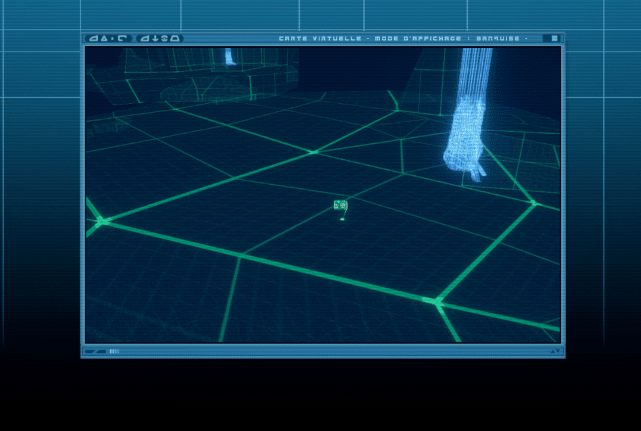The width and height of the screenshot is (641, 431).
Task: Click the grid junction above the green marker
Action: pos(314,152)
